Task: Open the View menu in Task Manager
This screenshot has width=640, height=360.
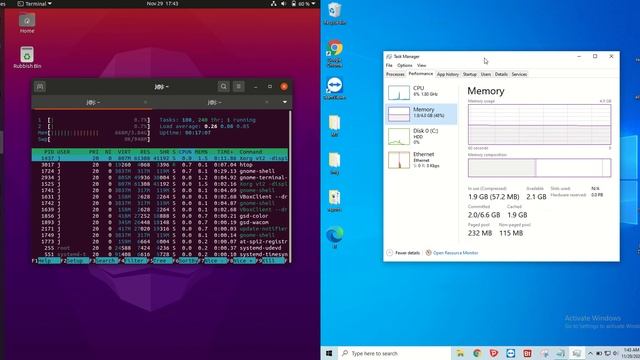Action: tap(422, 65)
